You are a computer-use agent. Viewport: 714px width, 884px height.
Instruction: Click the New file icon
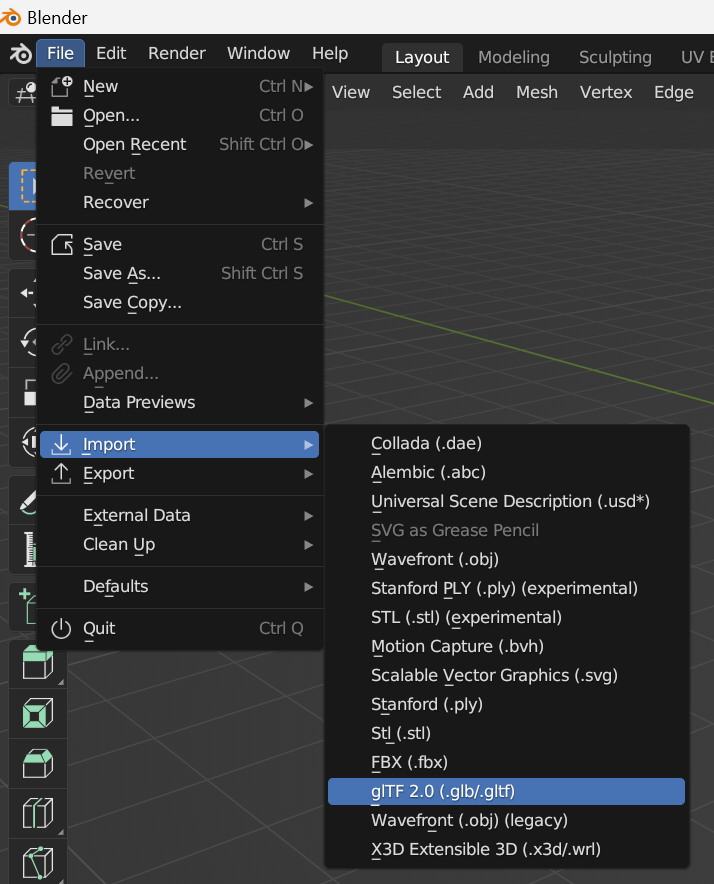(x=61, y=86)
